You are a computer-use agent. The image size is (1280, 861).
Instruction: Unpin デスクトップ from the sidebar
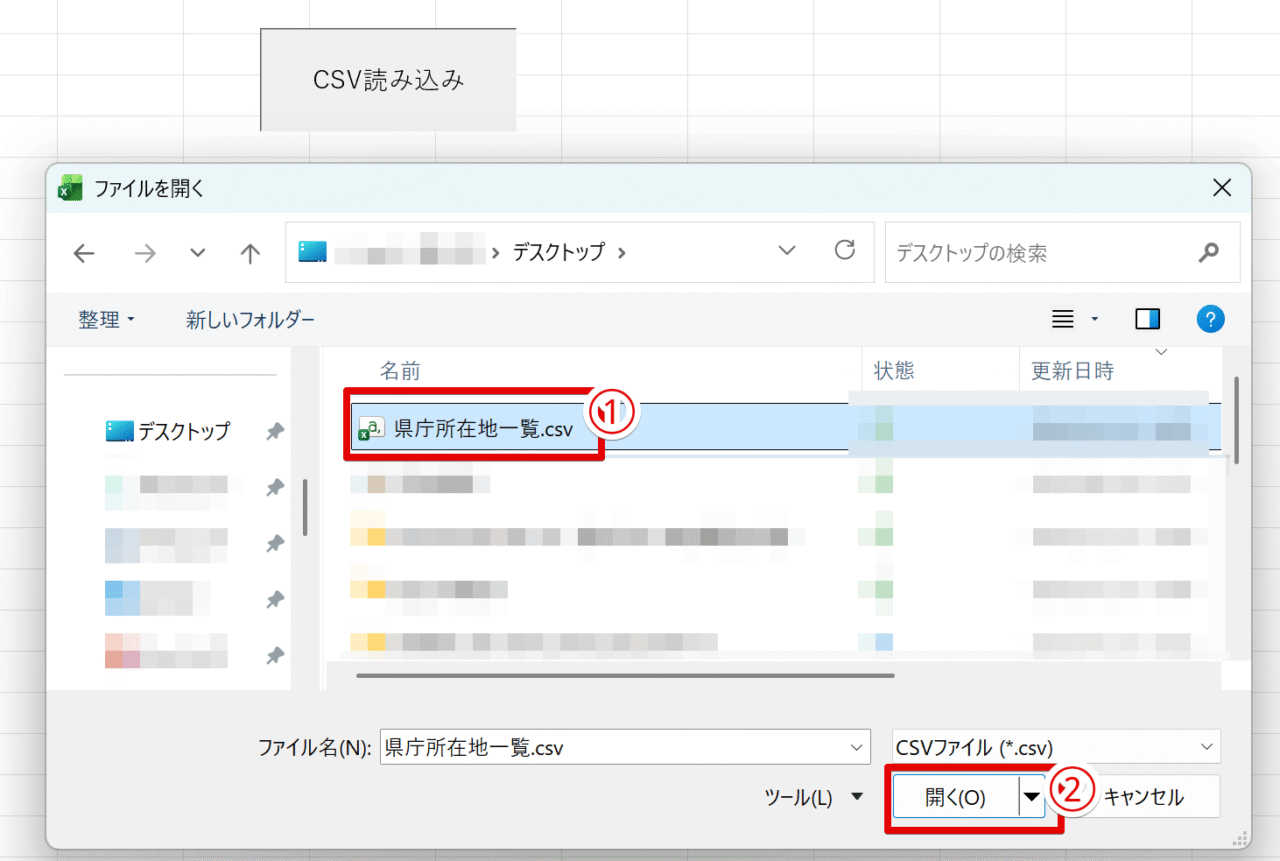tap(275, 430)
